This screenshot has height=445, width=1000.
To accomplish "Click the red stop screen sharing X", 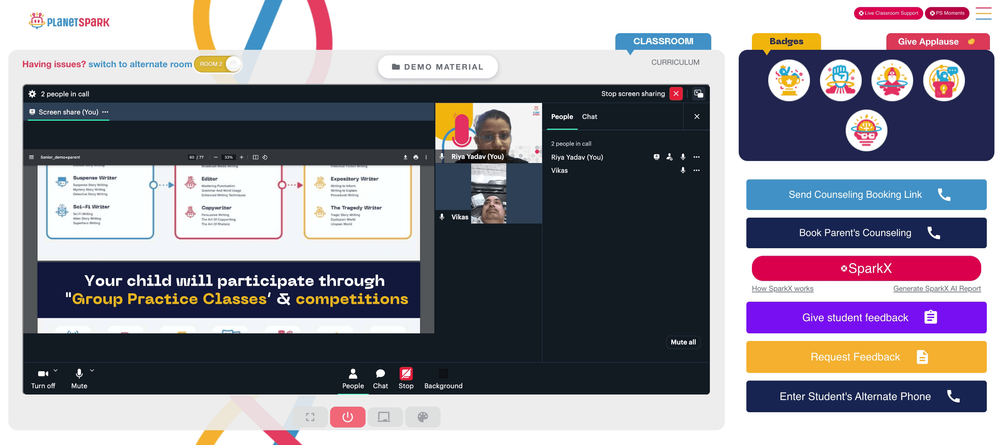I will [x=676, y=94].
